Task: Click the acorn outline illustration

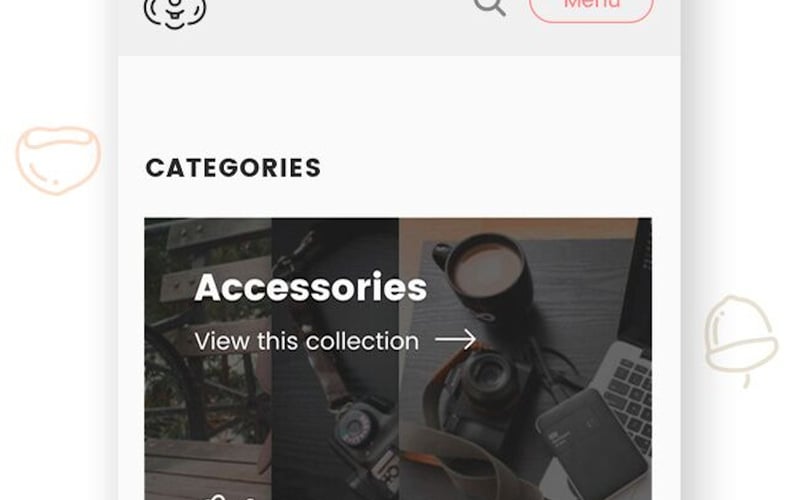Action: [741, 339]
